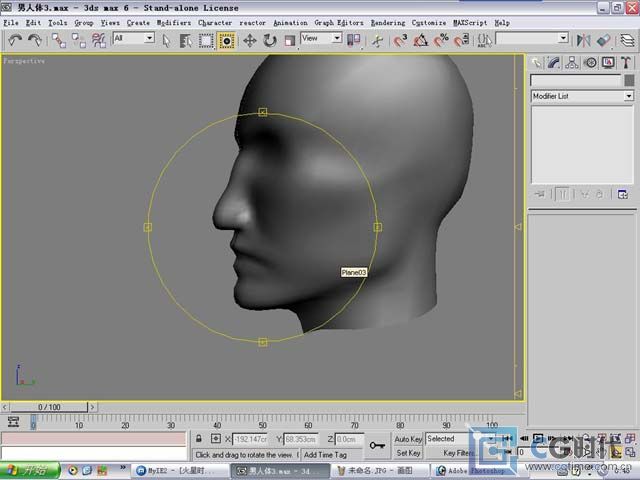The height and width of the screenshot is (480, 640).
Task: Open the Rendering menu
Action: tap(388, 23)
